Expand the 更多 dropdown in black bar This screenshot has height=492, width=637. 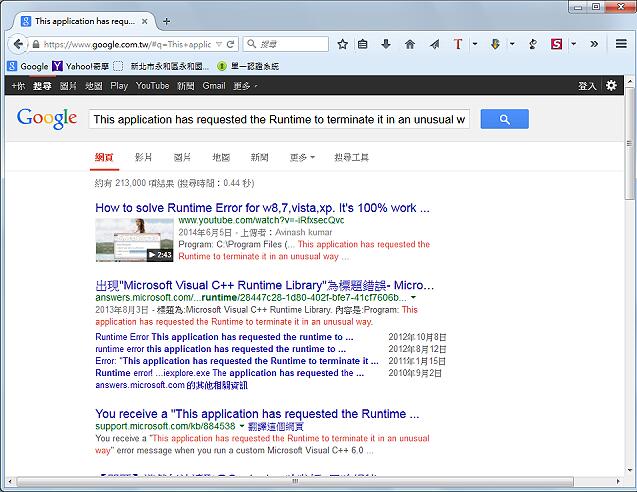coord(245,86)
